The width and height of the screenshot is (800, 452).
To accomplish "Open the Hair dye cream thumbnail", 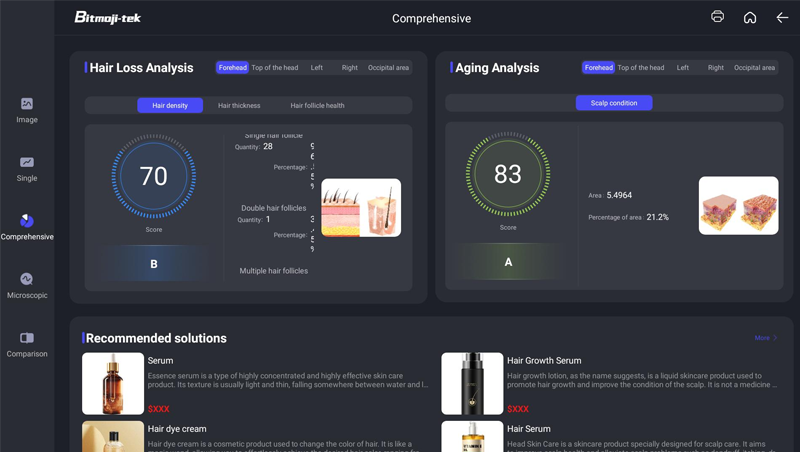I will coord(113,436).
